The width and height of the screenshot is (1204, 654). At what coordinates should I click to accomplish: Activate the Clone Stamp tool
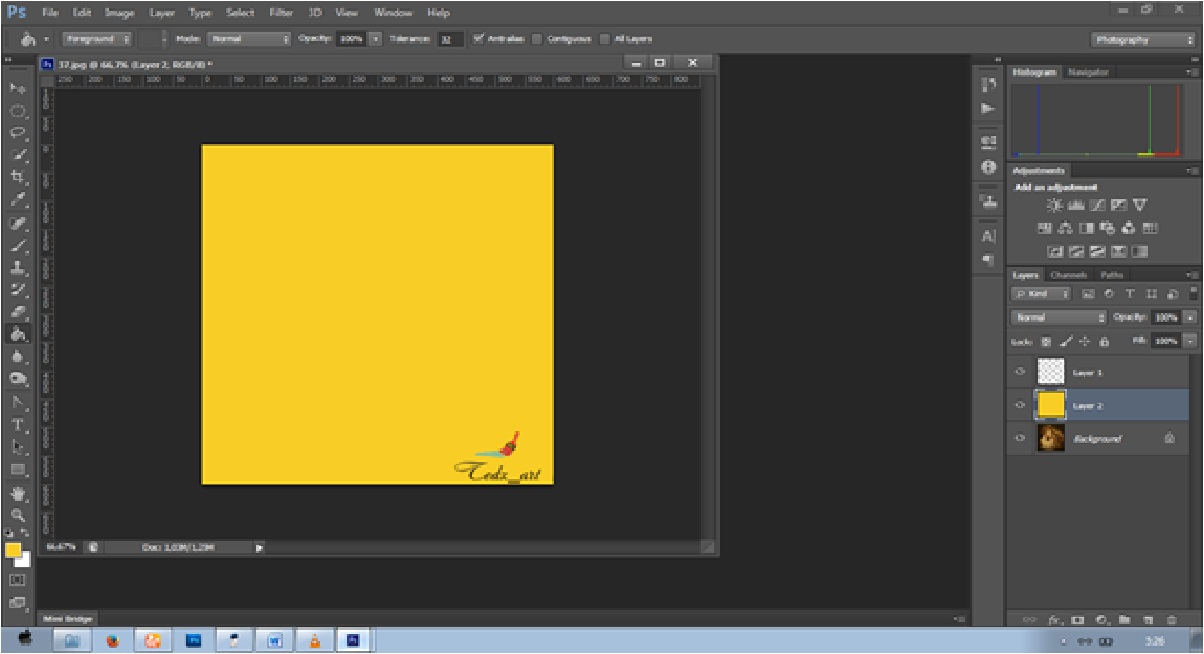pyautogui.click(x=18, y=268)
